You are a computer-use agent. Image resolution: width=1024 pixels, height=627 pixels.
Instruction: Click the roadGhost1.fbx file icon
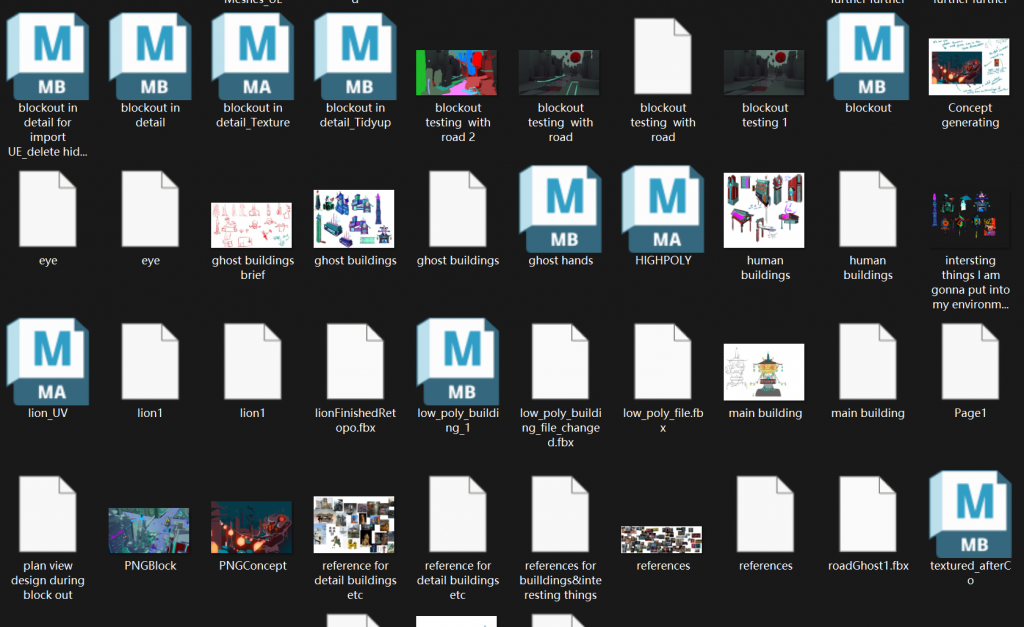(868, 514)
